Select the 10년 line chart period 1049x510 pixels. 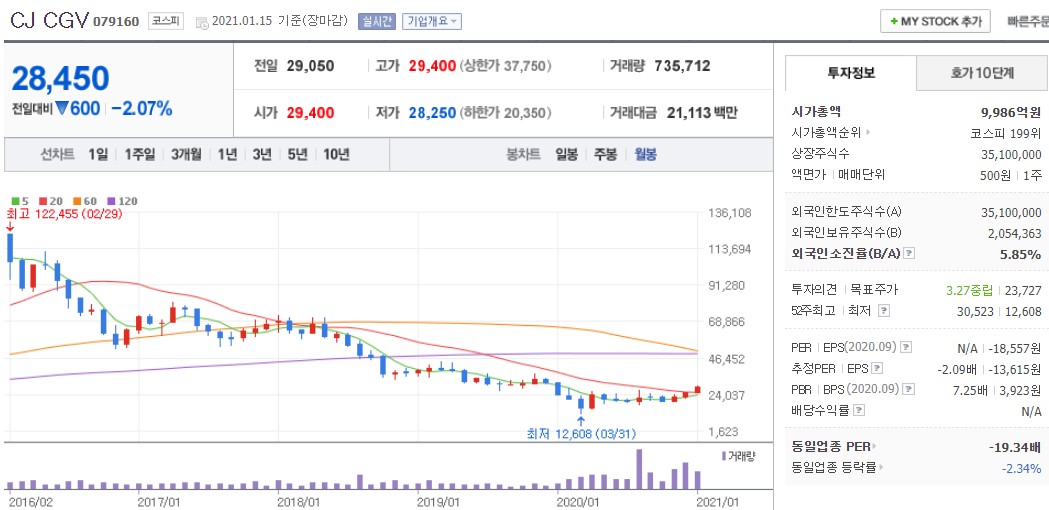pos(336,155)
